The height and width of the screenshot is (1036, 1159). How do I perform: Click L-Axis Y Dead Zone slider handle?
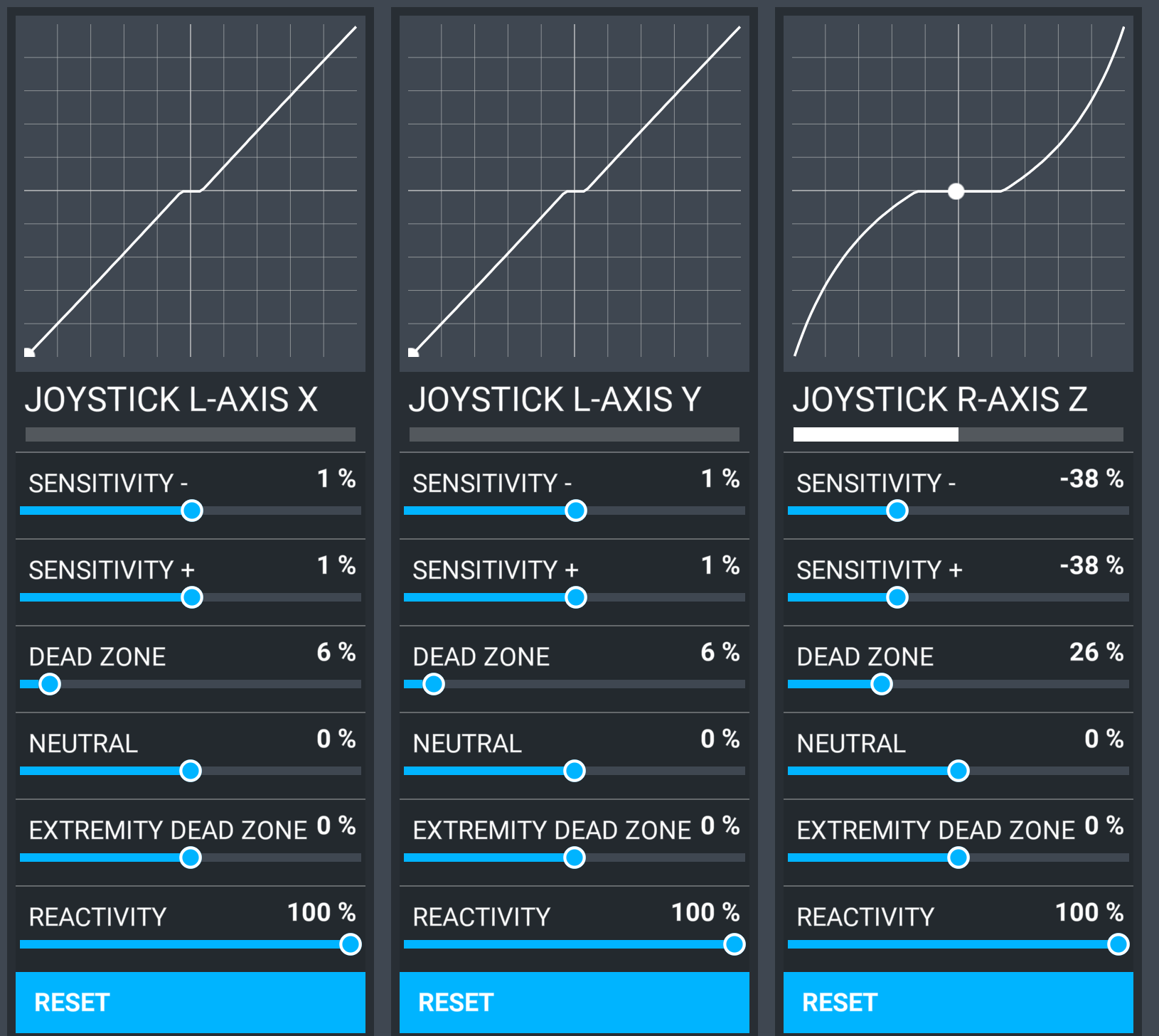(x=434, y=684)
